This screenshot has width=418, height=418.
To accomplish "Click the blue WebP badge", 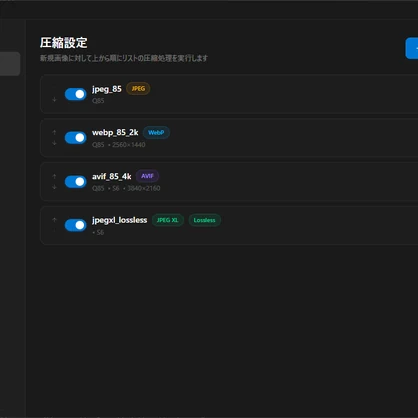I will click(x=156, y=133).
